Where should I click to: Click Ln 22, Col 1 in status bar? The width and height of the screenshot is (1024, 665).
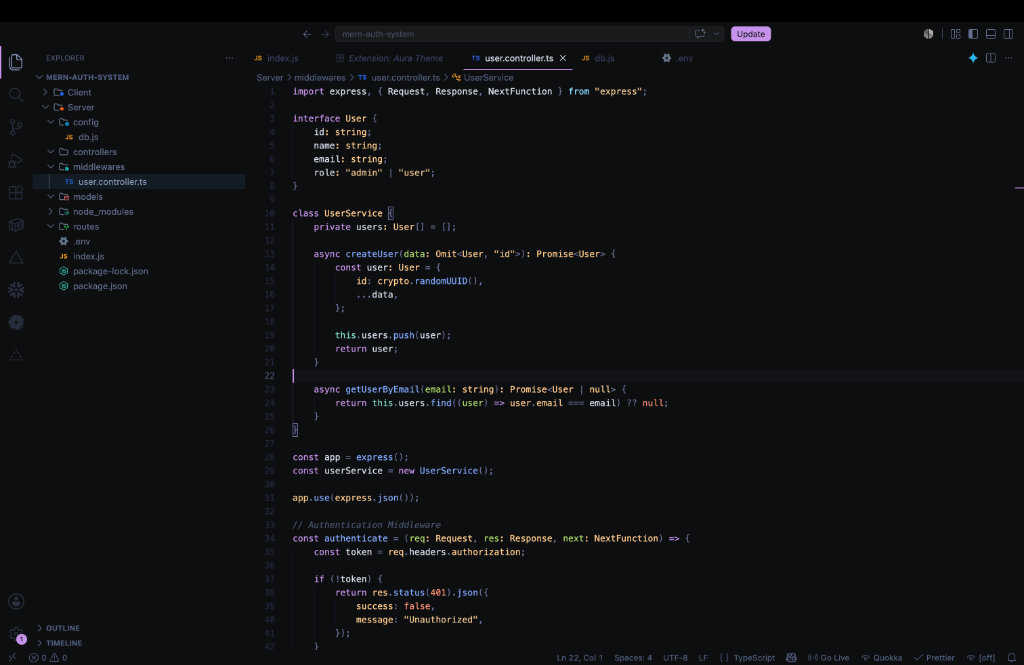(580, 658)
